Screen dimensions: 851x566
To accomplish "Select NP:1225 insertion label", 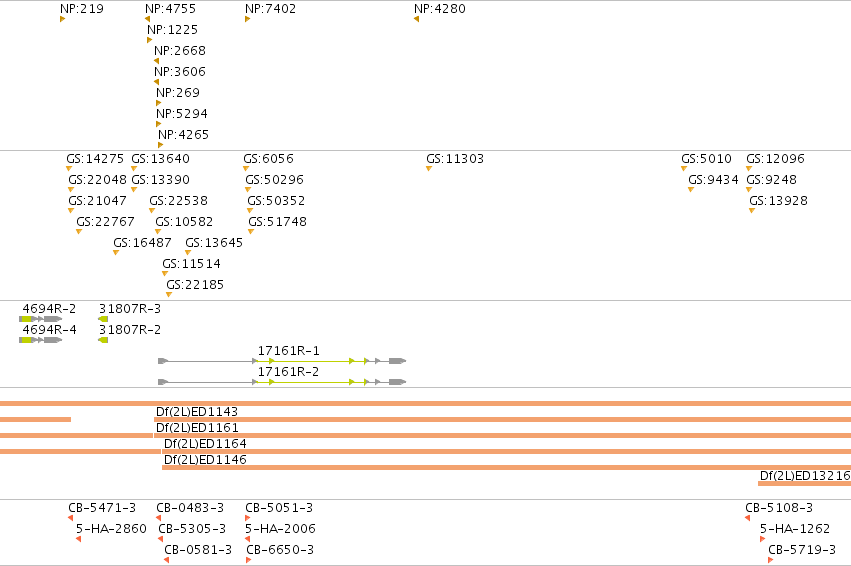I will (173, 30).
